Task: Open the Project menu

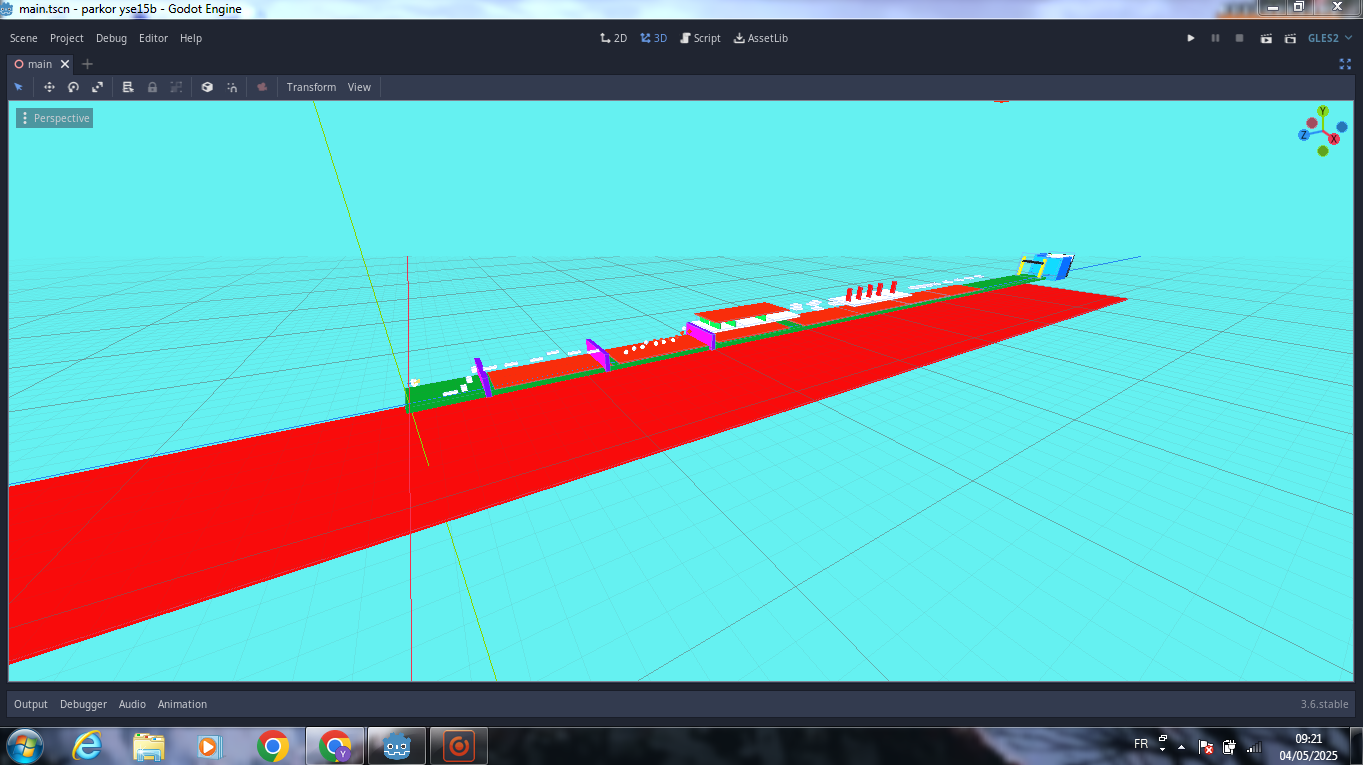Action: tap(67, 38)
